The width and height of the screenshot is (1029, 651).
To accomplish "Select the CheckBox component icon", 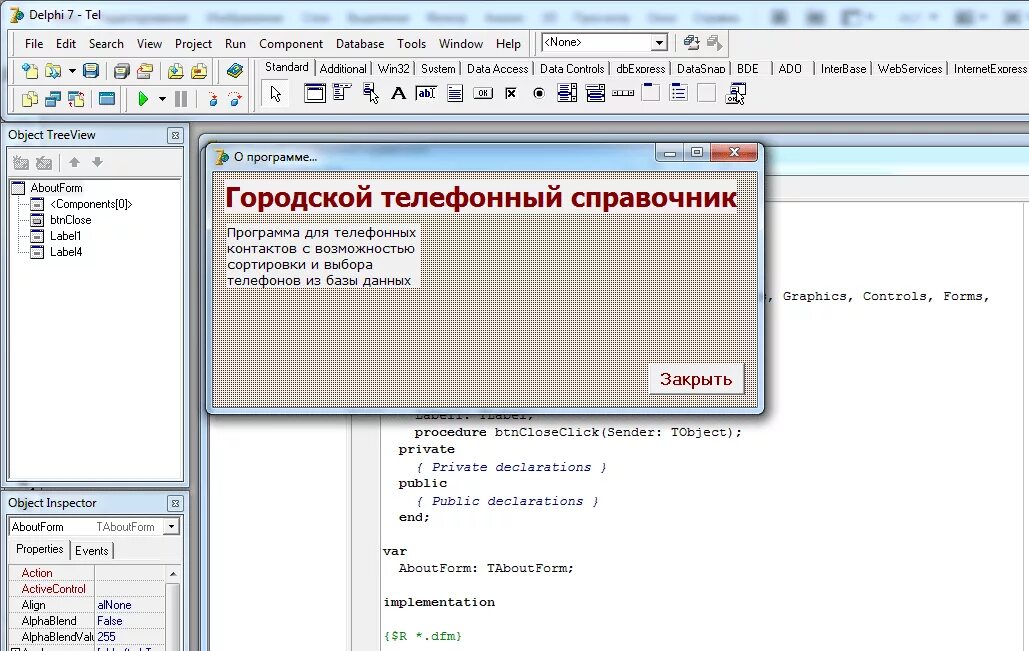I will [x=511, y=93].
